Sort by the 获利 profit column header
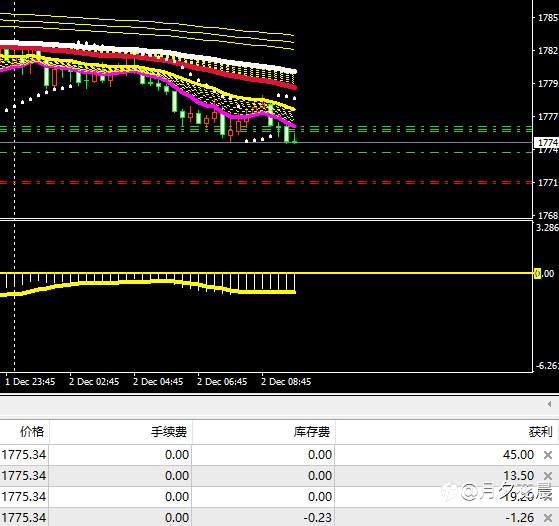 coord(540,432)
